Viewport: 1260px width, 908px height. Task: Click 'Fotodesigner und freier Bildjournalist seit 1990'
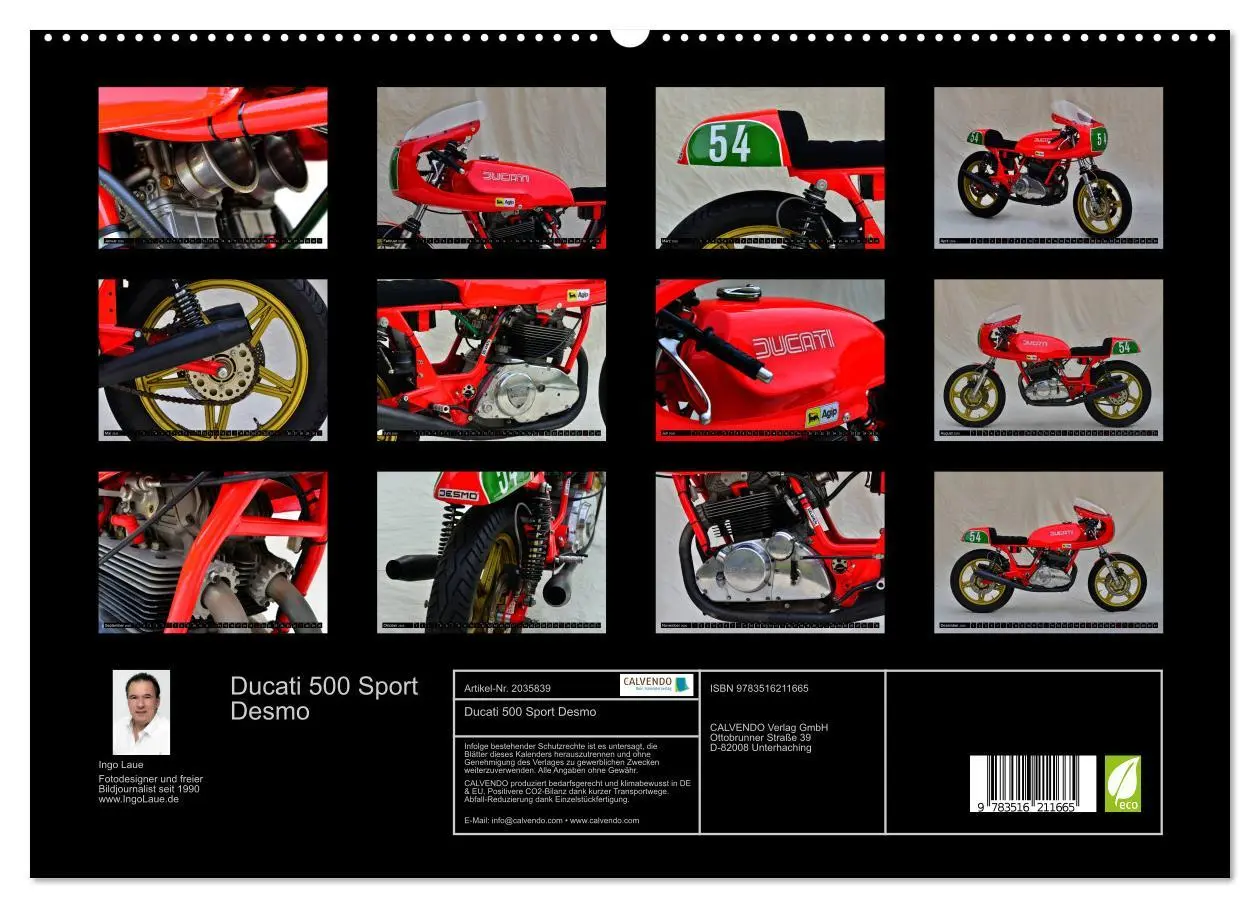(150, 783)
